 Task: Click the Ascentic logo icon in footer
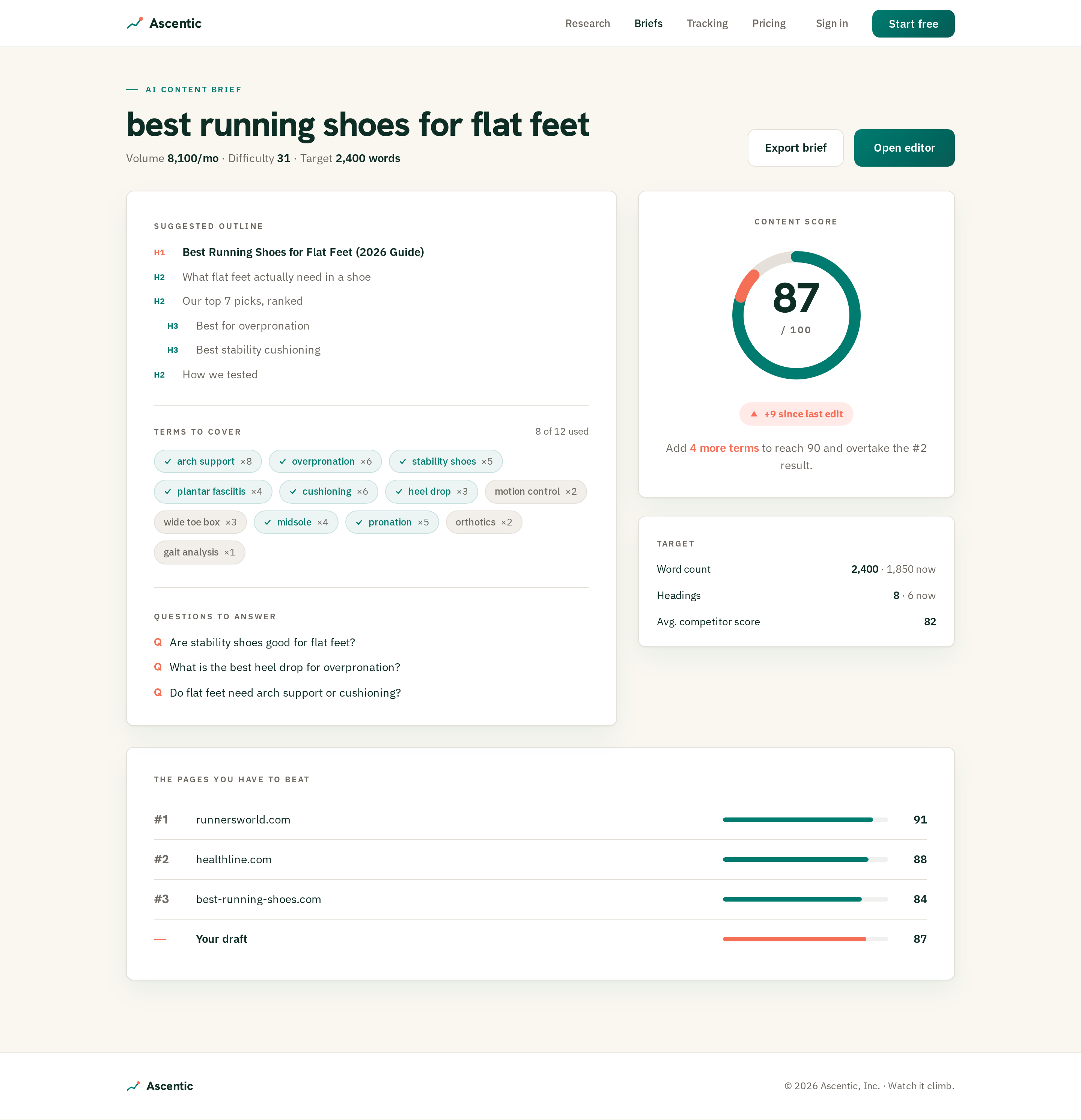[133, 1086]
